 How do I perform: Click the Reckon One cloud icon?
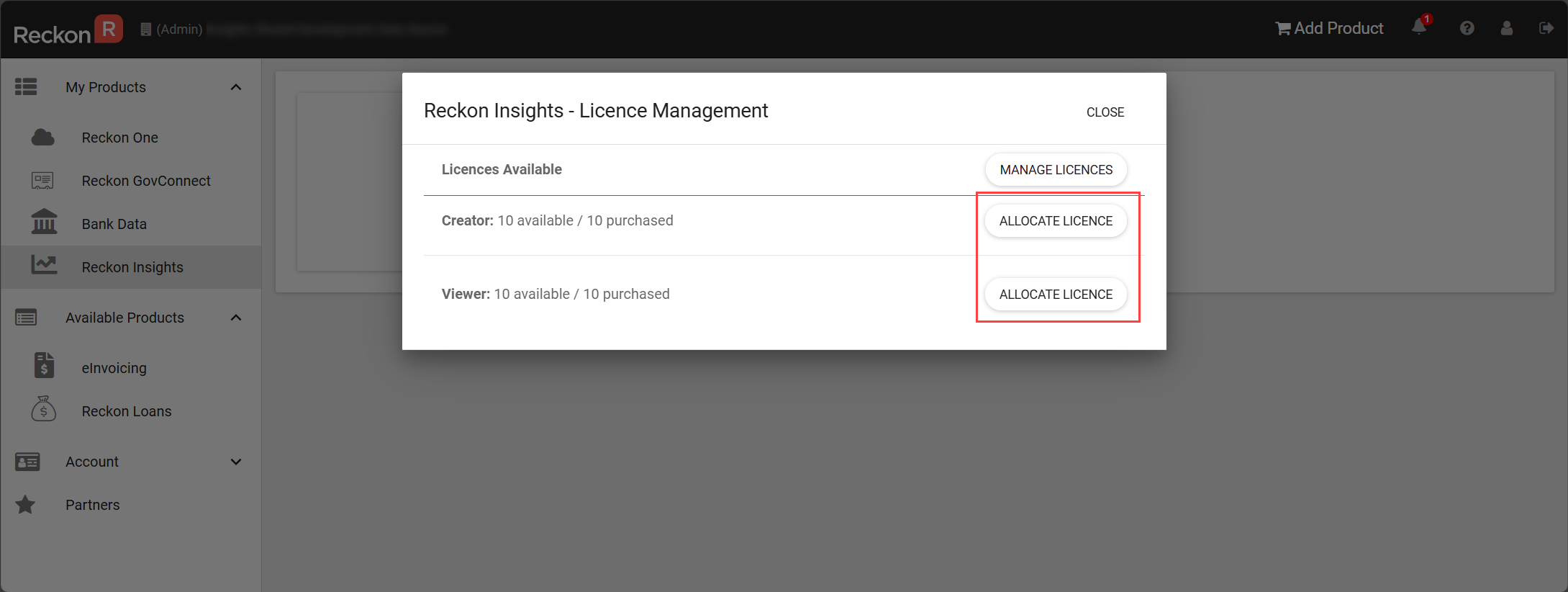(43, 138)
